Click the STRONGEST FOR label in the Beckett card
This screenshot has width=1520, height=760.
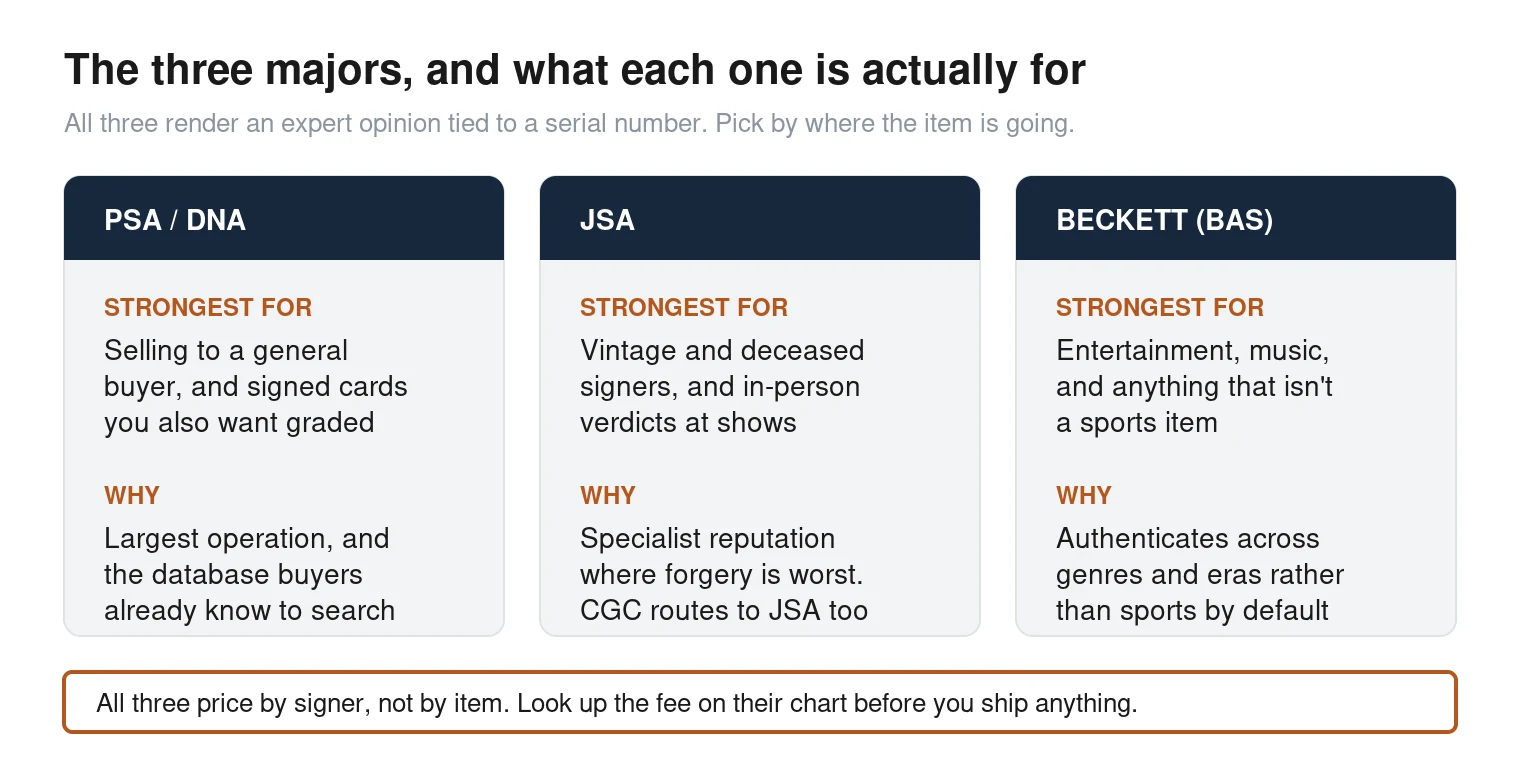click(x=1160, y=307)
